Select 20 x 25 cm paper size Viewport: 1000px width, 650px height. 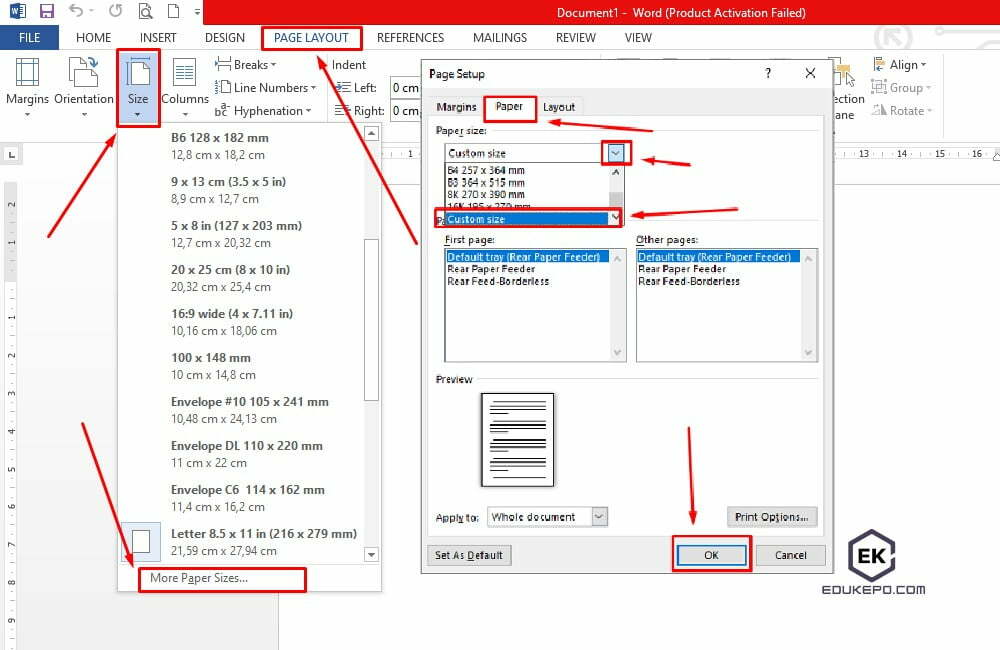(242, 278)
